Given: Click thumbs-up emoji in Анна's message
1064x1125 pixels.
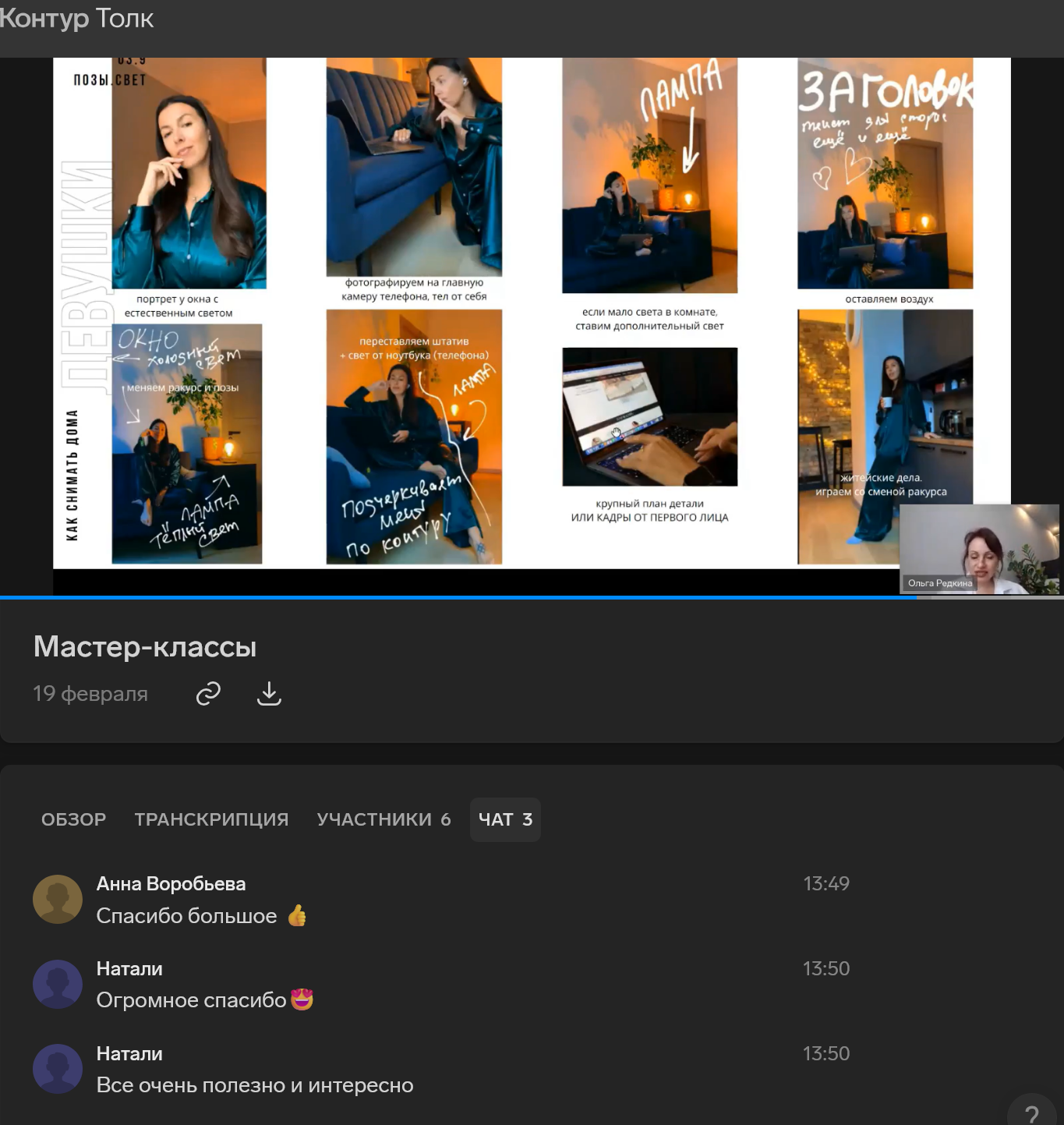Looking at the screenshot, I should pos(297,915).
